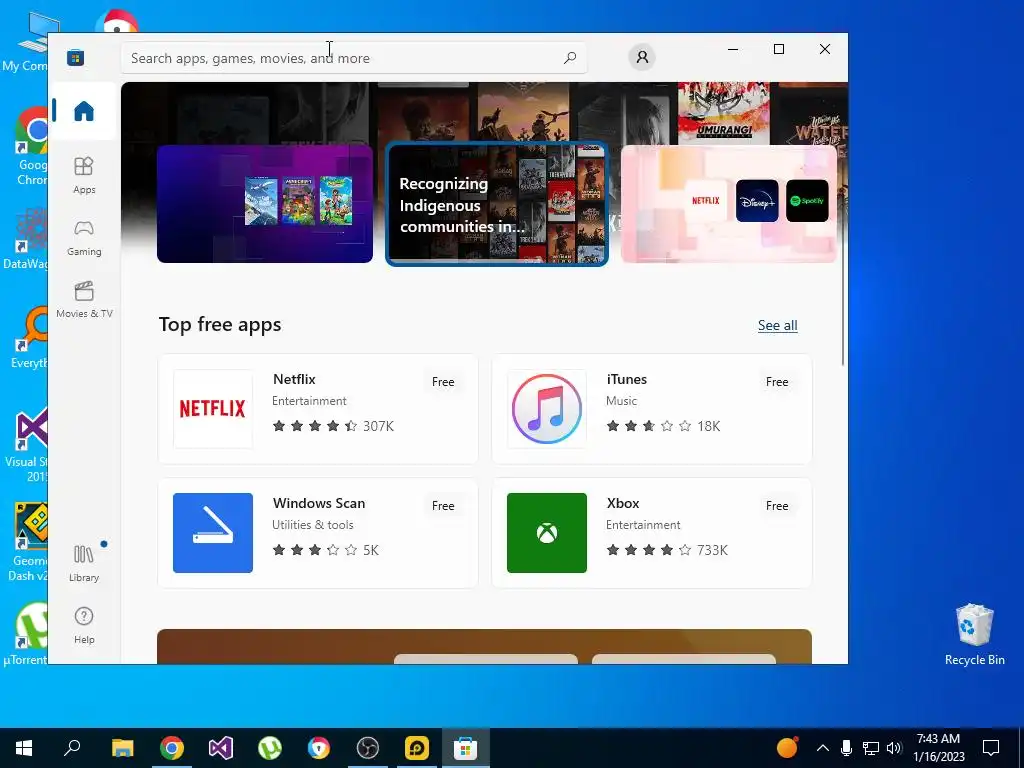This screenshot has width=1024, height=768.
Task: Click the iTunes app logo
Action: pos(547,409)
